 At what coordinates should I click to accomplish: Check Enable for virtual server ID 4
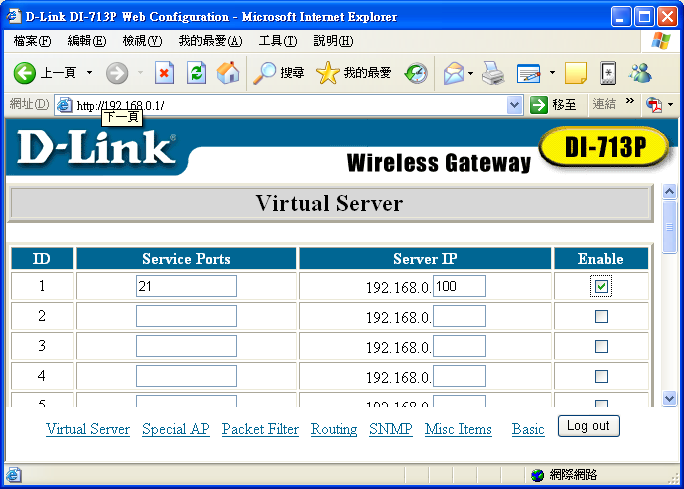click(x=601, y=376)
